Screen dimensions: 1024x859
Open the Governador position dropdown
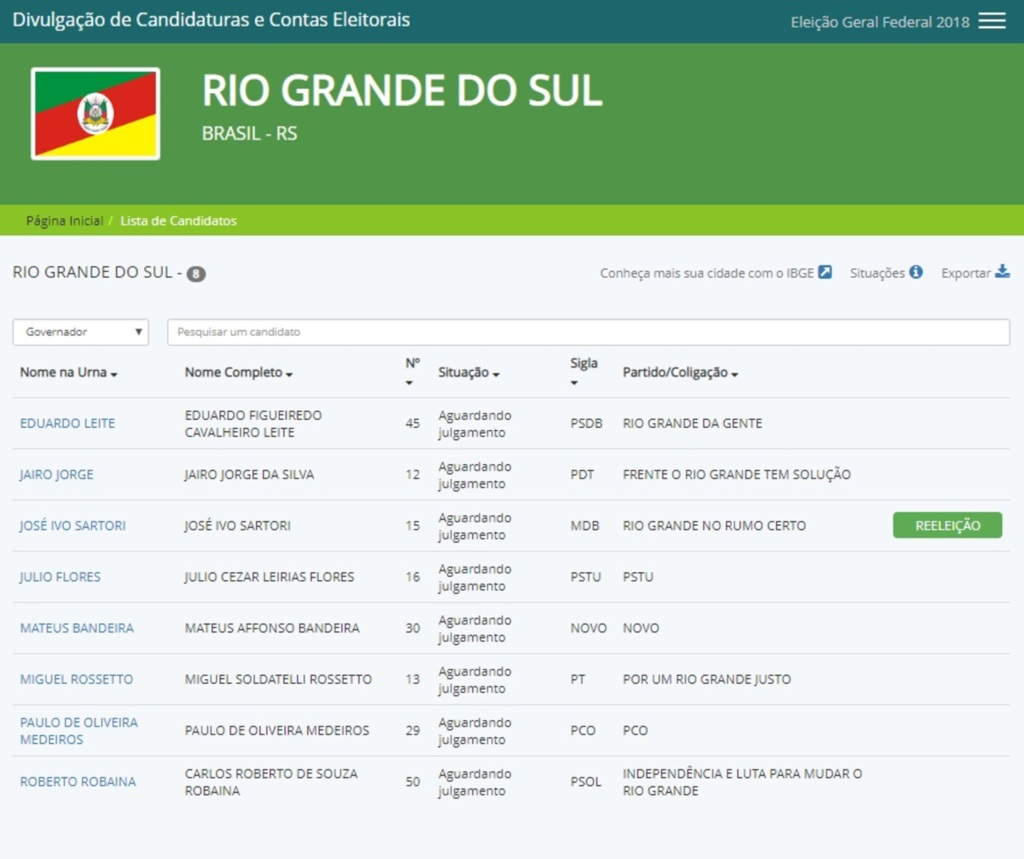coord(80,332)
